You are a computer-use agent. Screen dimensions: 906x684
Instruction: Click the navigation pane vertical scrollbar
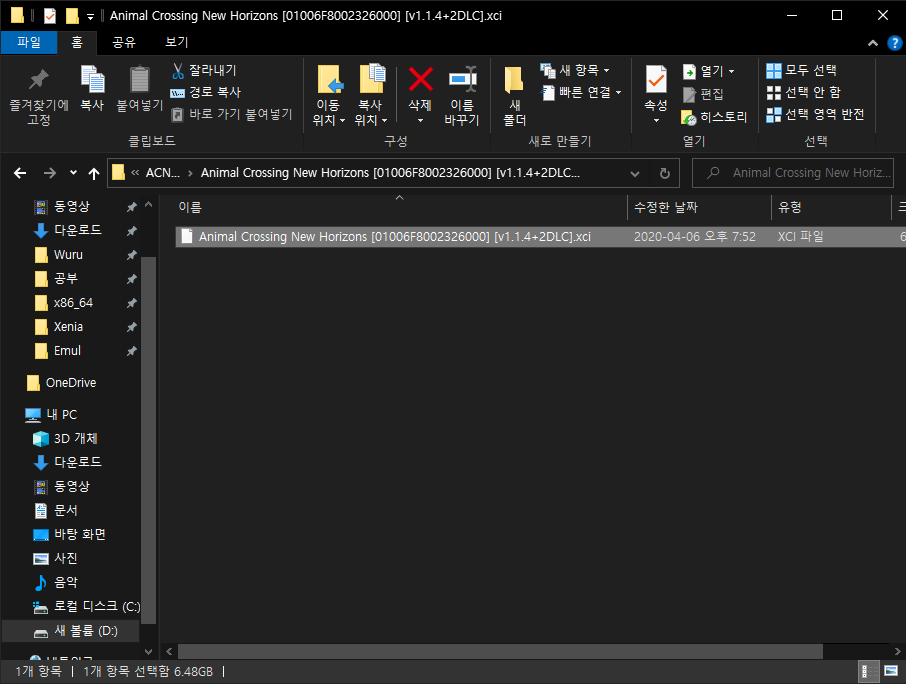(x=148, y=440)
